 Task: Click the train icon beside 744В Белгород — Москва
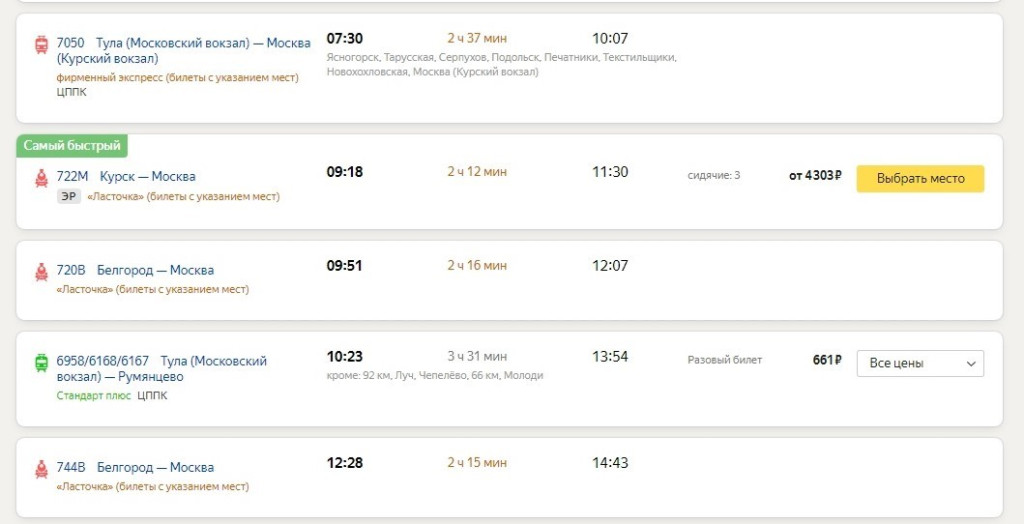tap(41, 468)
